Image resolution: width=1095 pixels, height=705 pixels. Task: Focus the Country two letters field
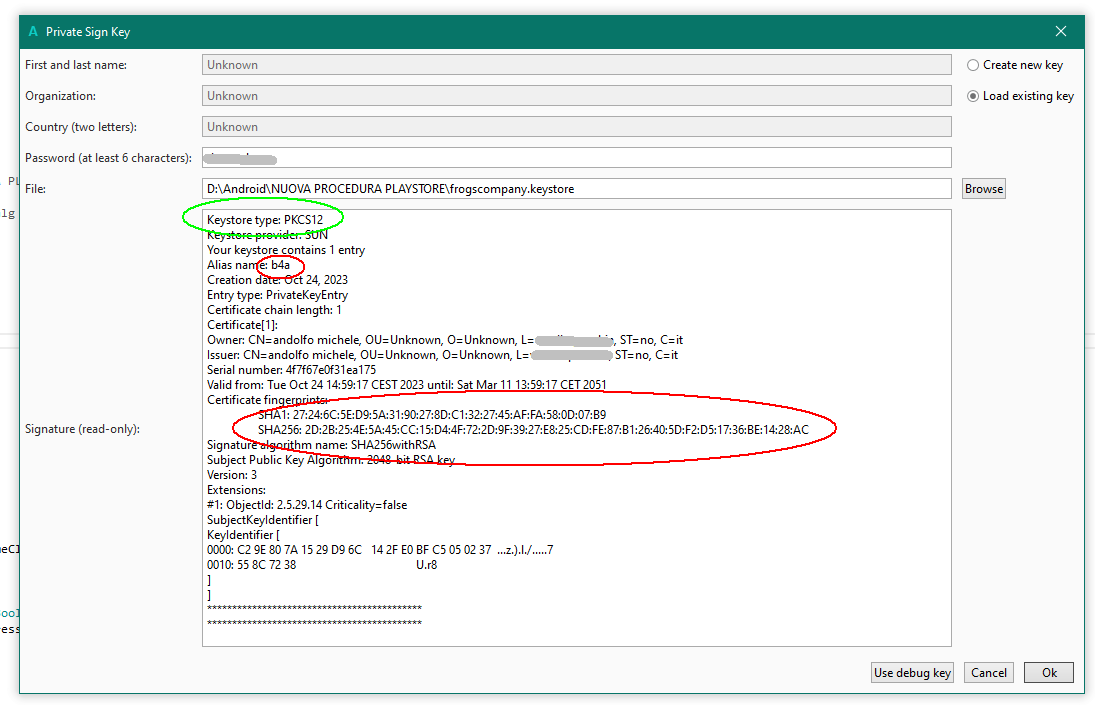(x=577, y=126)
